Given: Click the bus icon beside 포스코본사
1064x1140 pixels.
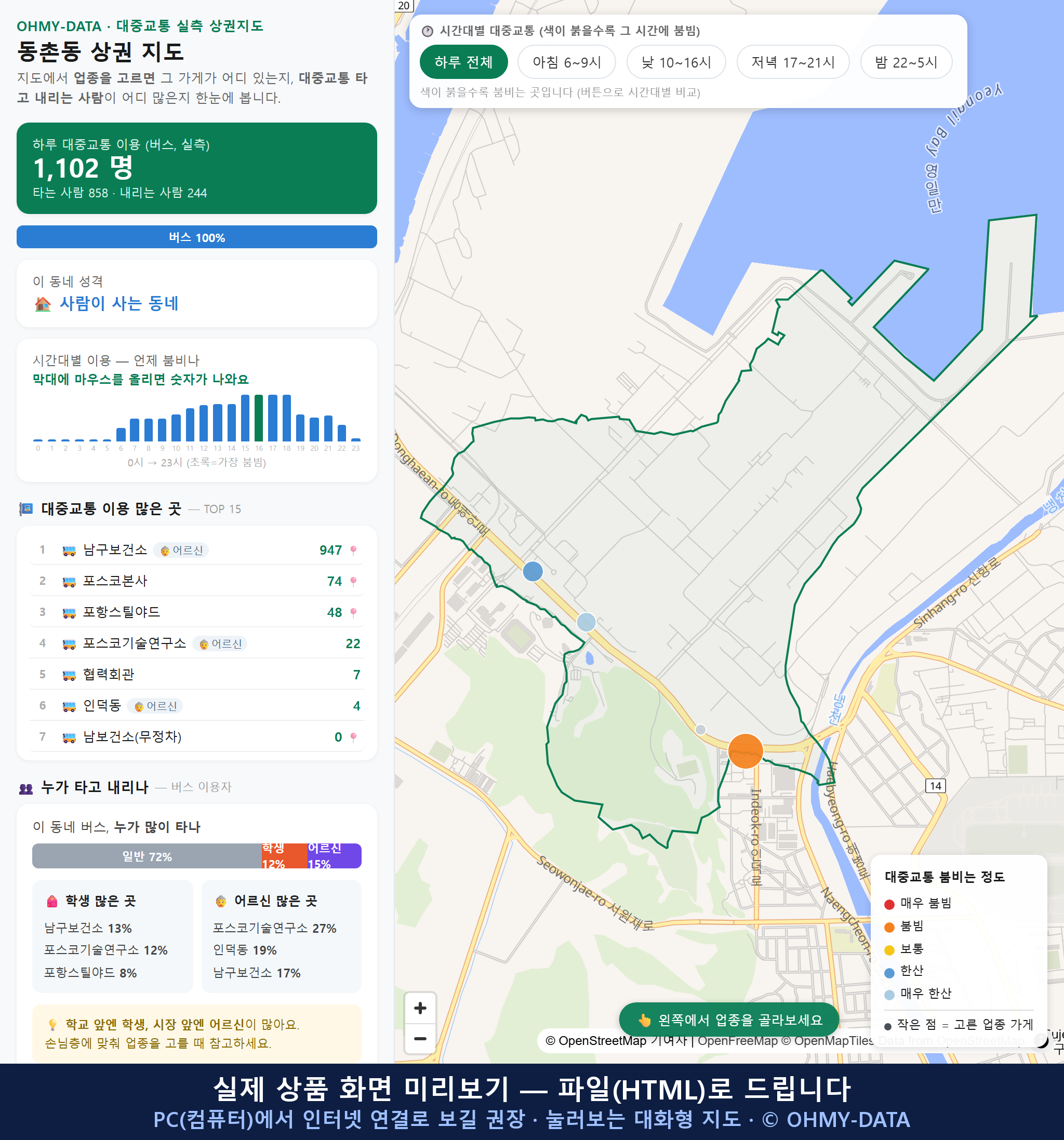Looking at the screenshot, I should point(69,582).
